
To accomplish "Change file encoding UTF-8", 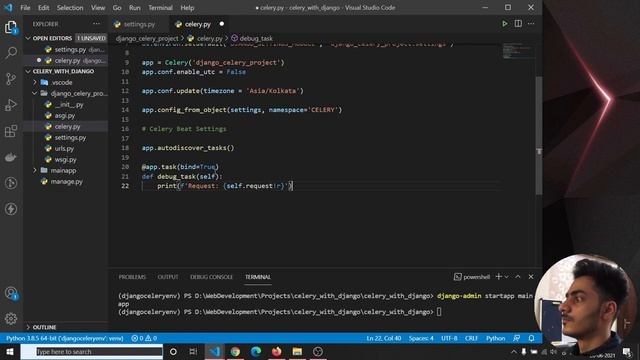I will tap(449, 338).
